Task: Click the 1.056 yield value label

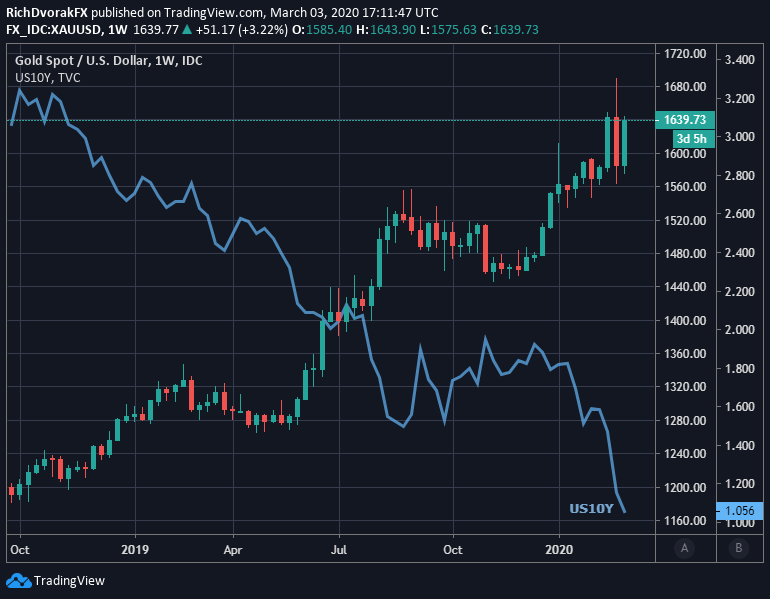Action: [740, 511]
